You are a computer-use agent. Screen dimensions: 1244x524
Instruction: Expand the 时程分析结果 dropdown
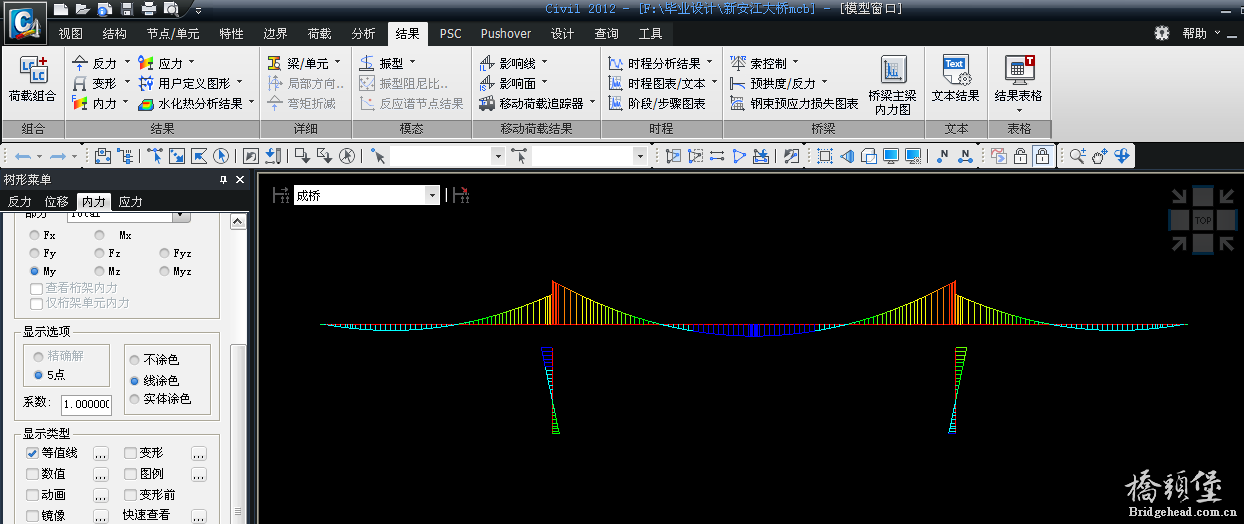tap(710, 63)
